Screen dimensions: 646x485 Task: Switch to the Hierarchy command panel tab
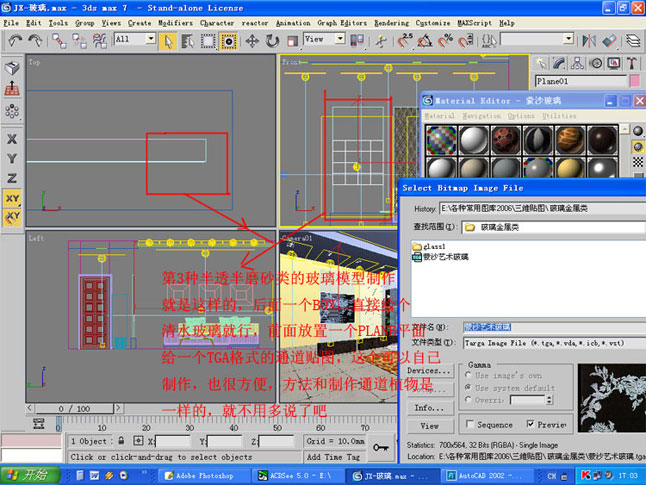point(577,63)
